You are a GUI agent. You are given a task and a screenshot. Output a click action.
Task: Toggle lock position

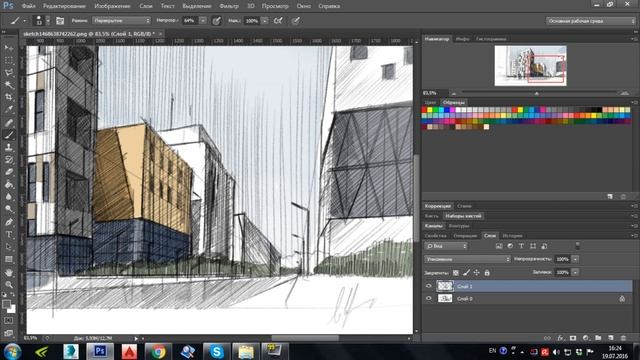pyautogui.click(x=477, y=272)
